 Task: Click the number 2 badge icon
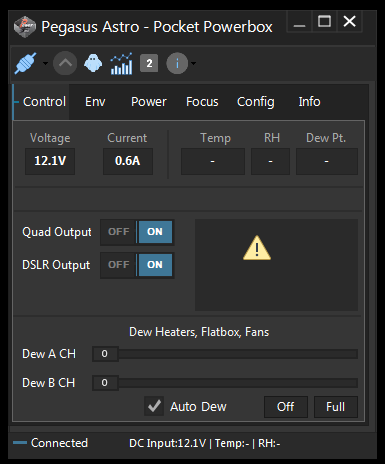(x=149, y=63)
